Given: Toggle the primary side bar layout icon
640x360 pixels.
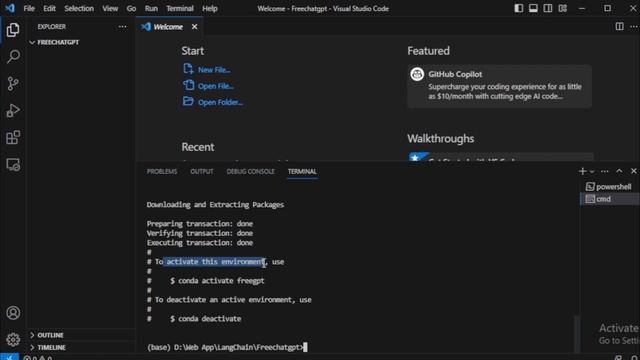Looking at the screenshot, I should coord(518,8).
